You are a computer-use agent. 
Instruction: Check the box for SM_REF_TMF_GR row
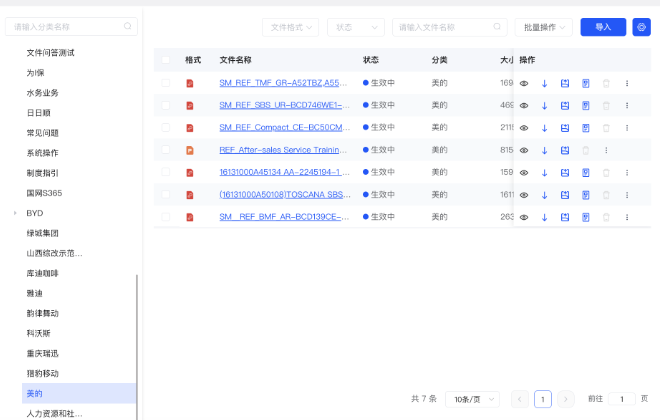166,83
